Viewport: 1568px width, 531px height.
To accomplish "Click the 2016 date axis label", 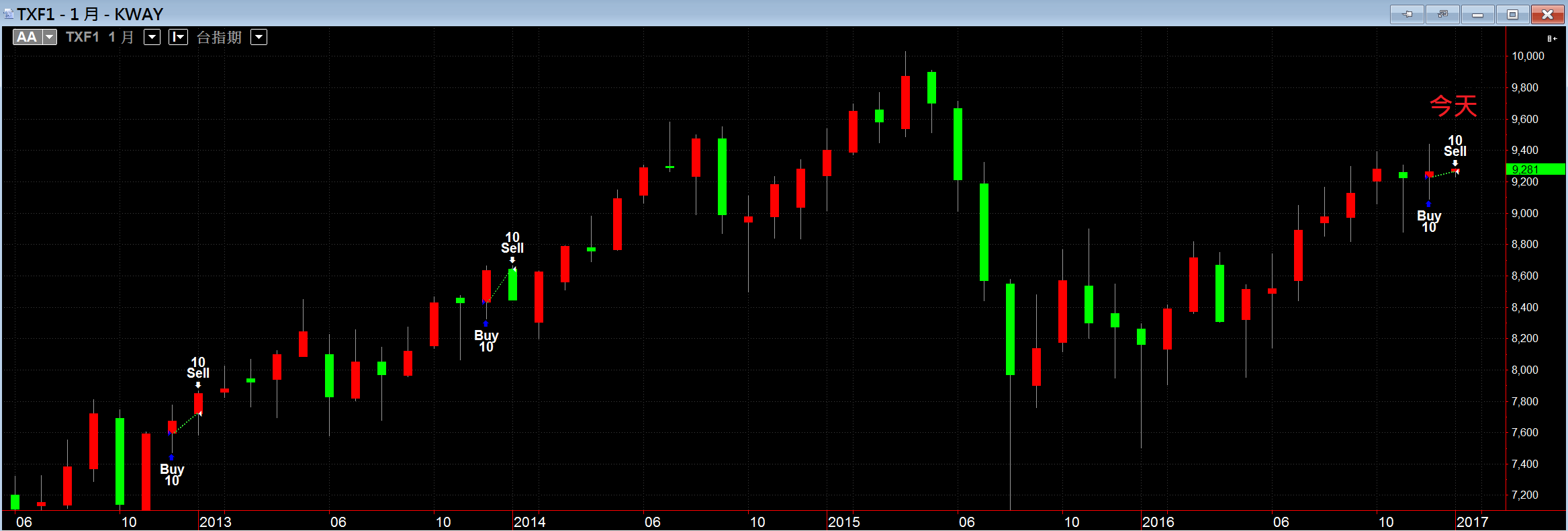I will pos(1158,522).
